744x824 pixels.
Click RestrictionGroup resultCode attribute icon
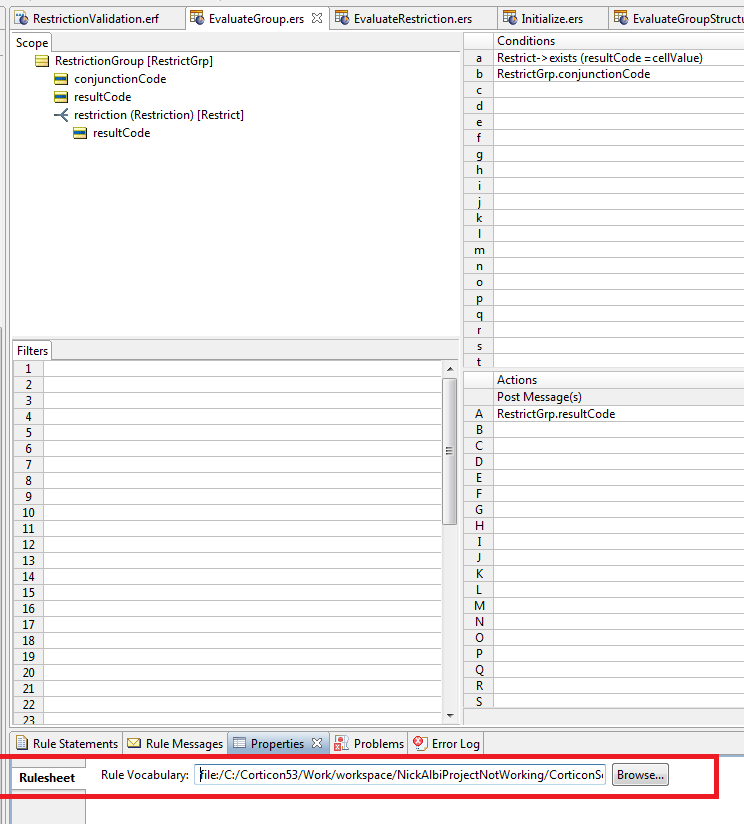click(x=61, y=97)
